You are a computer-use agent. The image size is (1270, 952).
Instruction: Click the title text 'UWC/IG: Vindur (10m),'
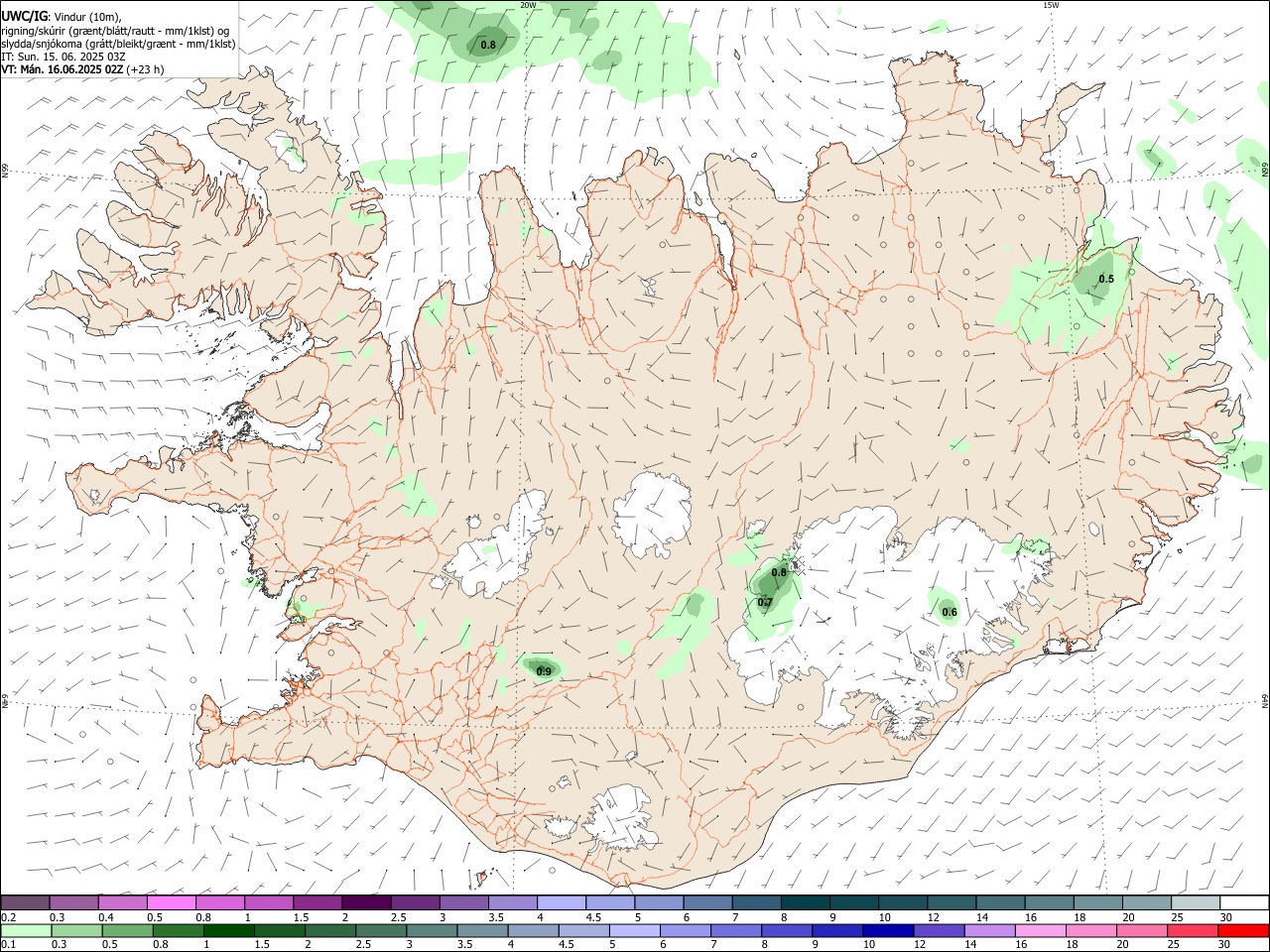(x=61, y=17)
